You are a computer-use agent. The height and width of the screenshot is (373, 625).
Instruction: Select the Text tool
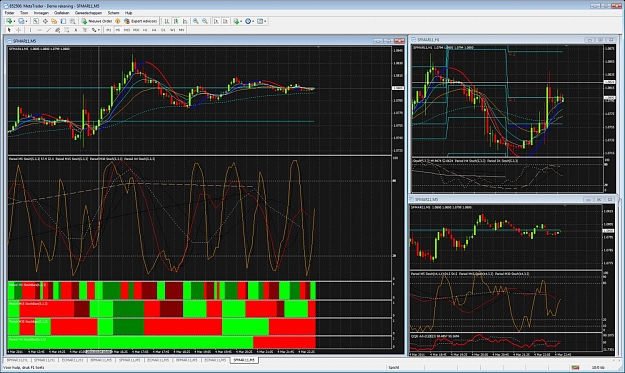tap(76, 30)
